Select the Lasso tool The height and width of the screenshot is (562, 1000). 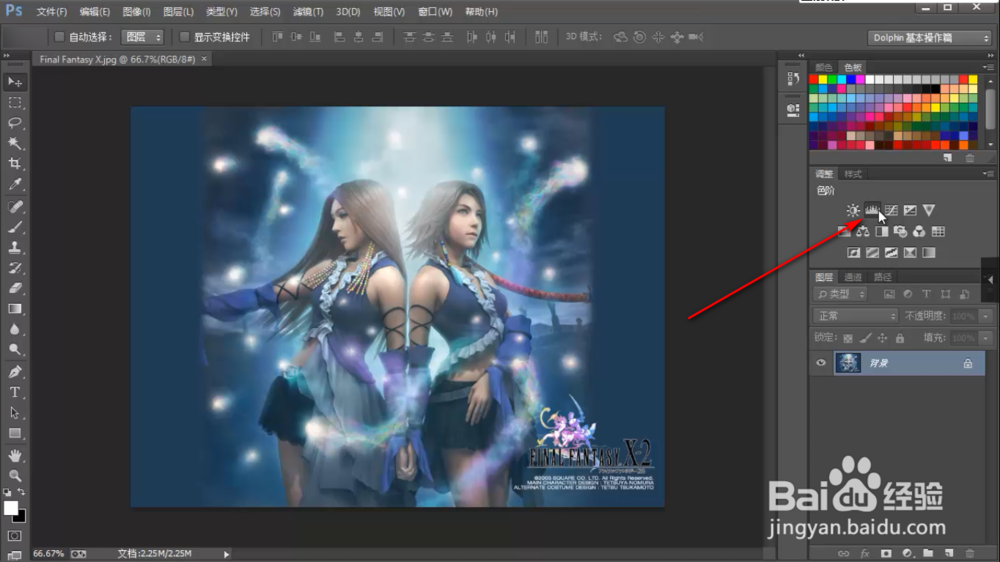click(15, 122)
